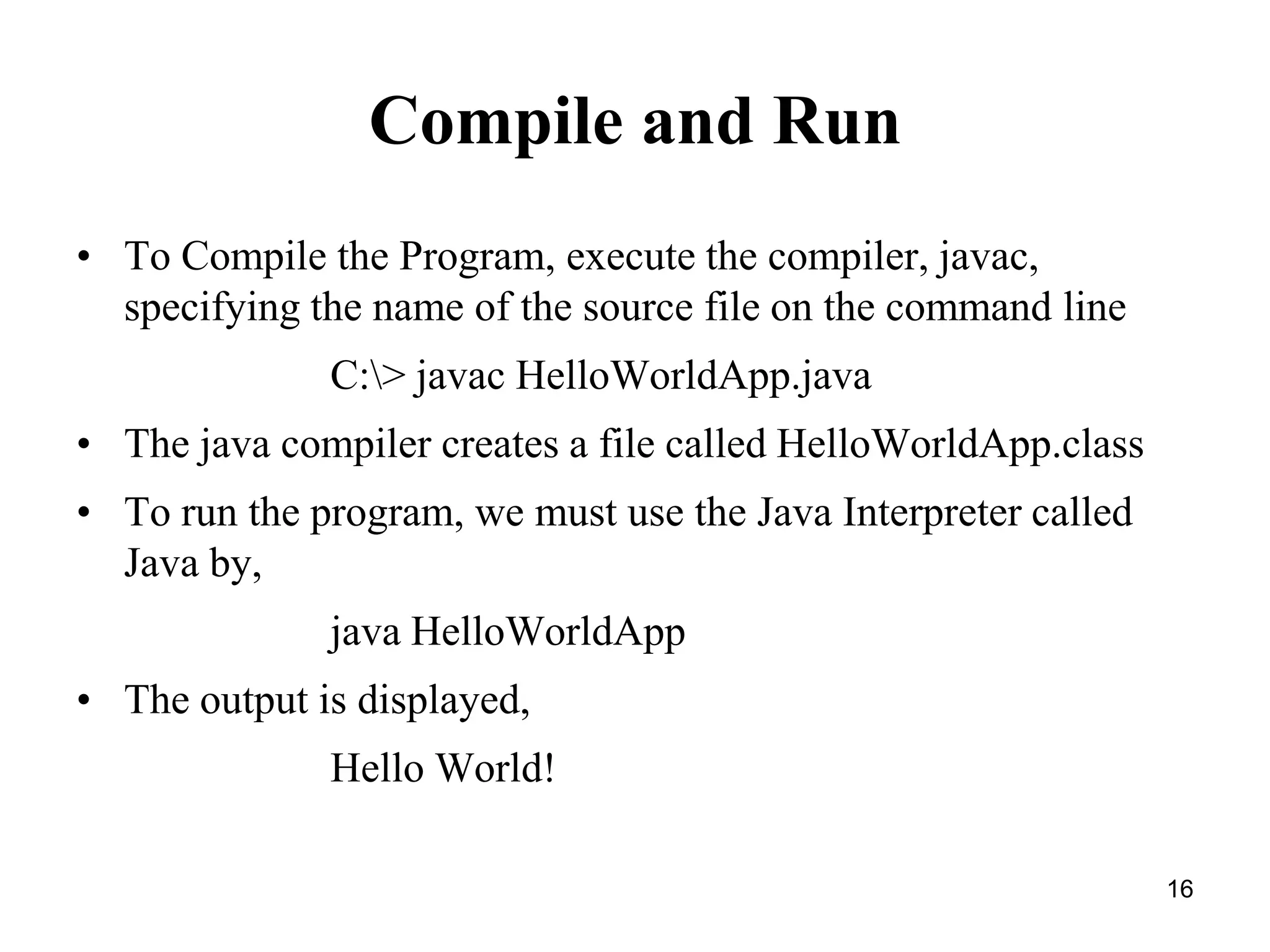The width and height of the screenshot is (1270, 952).
Task: Click the words 'command line' in the first bullet
Action: tap(1005, 307)
